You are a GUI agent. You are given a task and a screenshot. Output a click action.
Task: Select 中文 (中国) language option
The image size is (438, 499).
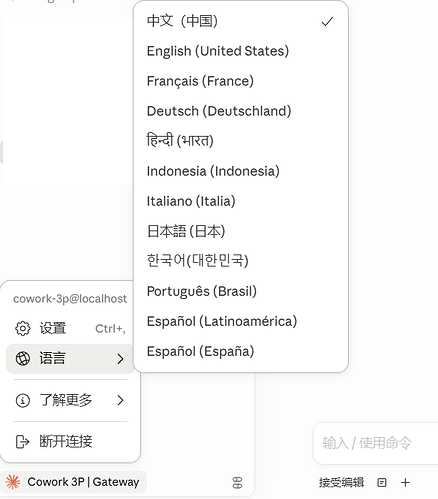click(x=241, y=21)
